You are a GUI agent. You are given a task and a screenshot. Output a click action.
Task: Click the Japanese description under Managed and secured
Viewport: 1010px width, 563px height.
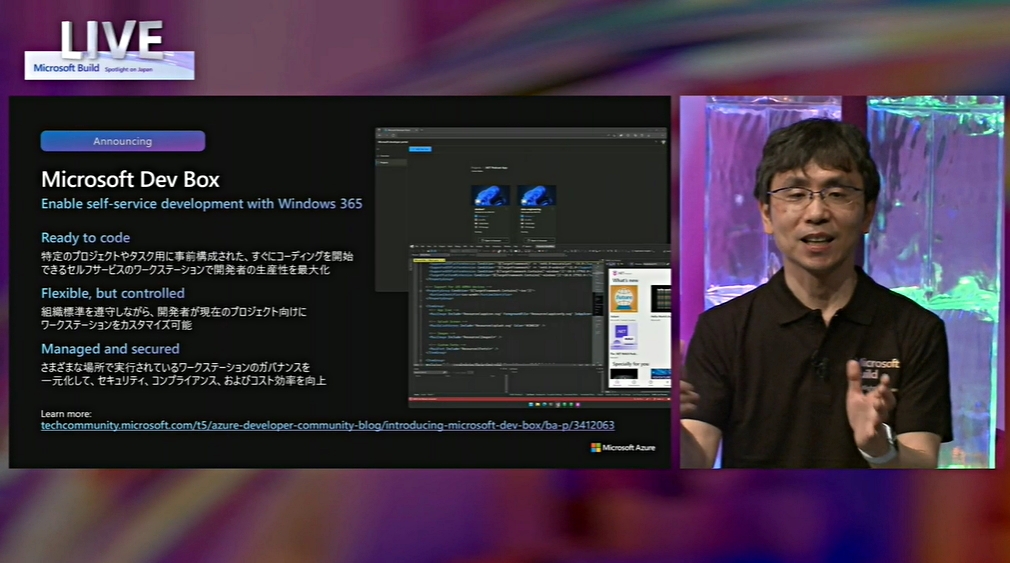[x=184, y=374]
